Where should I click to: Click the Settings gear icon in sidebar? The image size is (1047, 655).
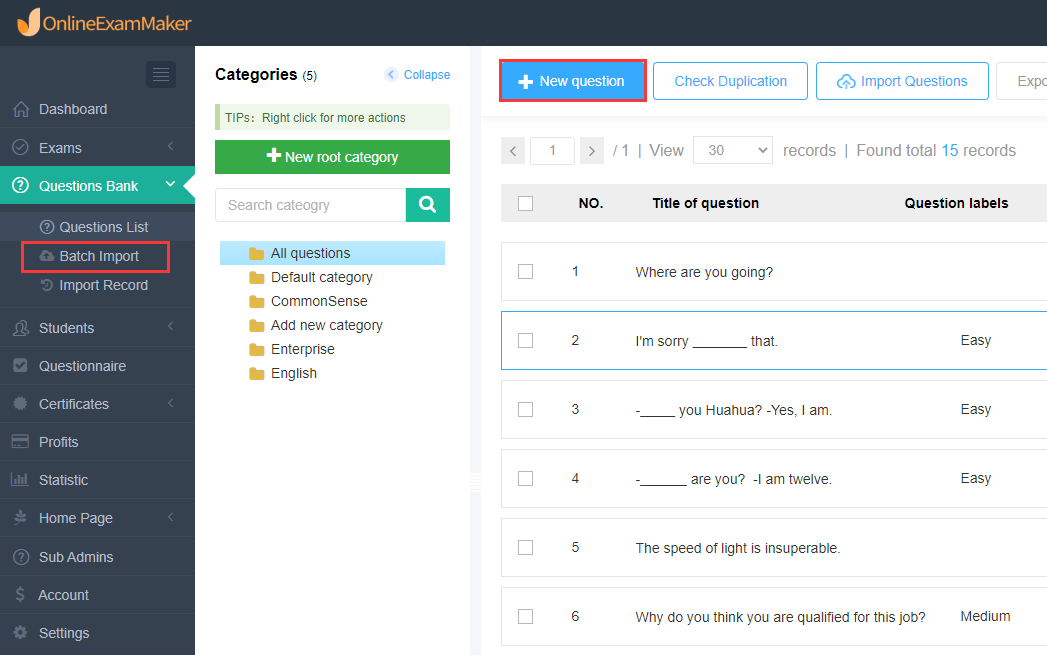click(x=21, y=632)
